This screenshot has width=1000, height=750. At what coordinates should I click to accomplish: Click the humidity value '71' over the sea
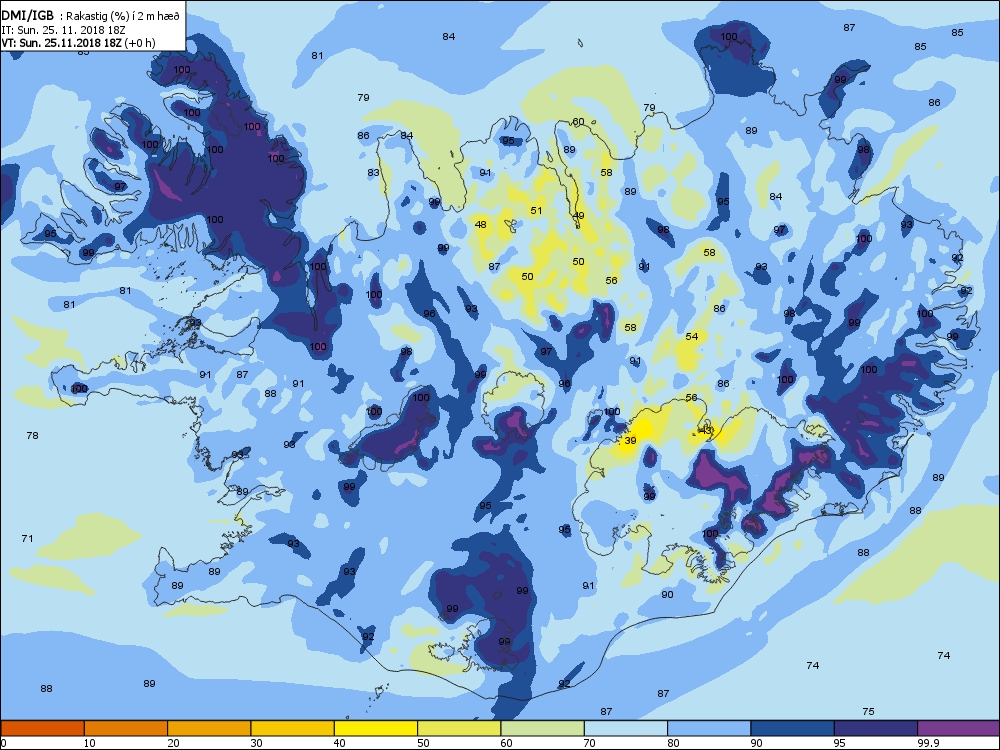[x=27, y=539]
